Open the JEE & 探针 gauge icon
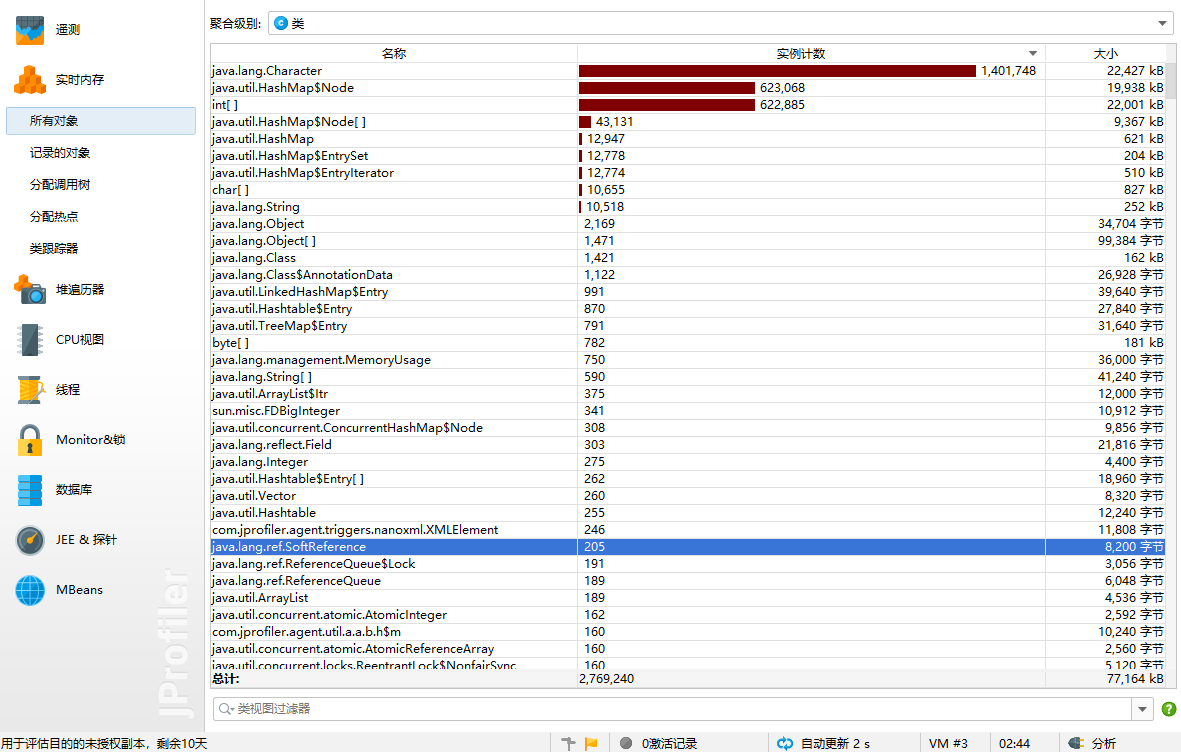The image size is (1181, 752). tap(30, 540)
